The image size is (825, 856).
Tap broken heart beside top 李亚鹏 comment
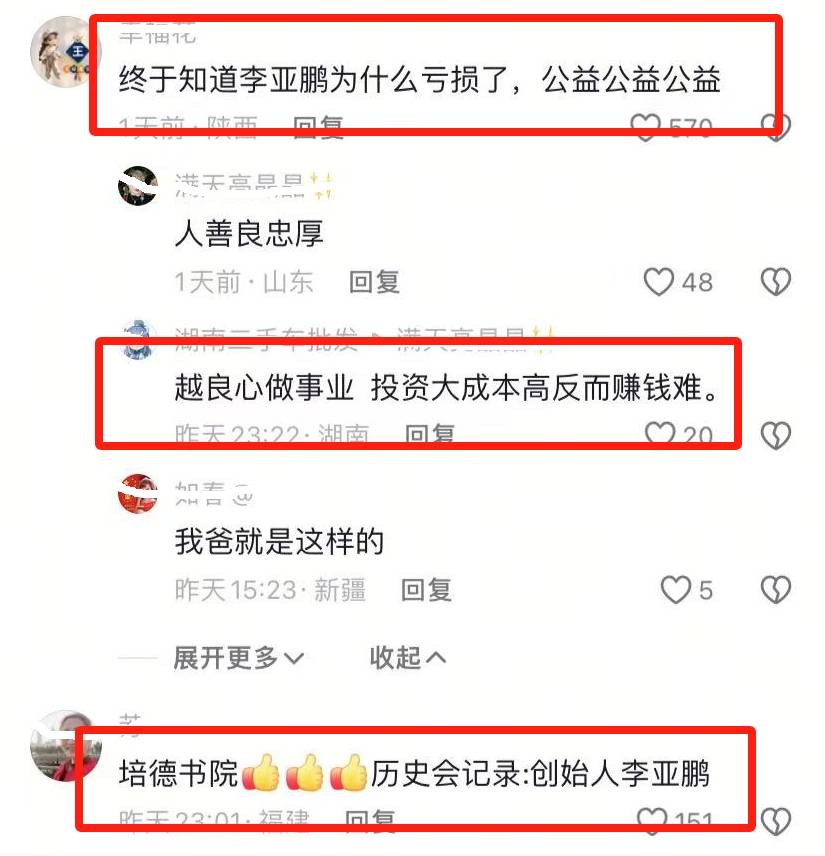point(776,127)
